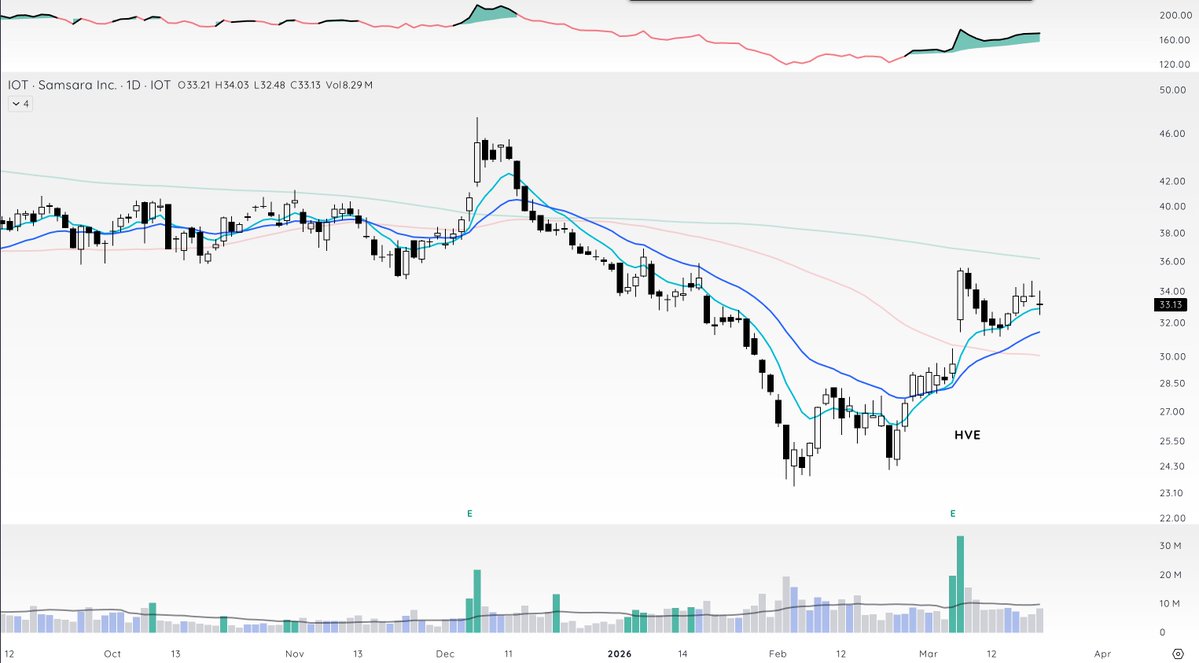Click the 1D interval label in legend

coord(133,85)
